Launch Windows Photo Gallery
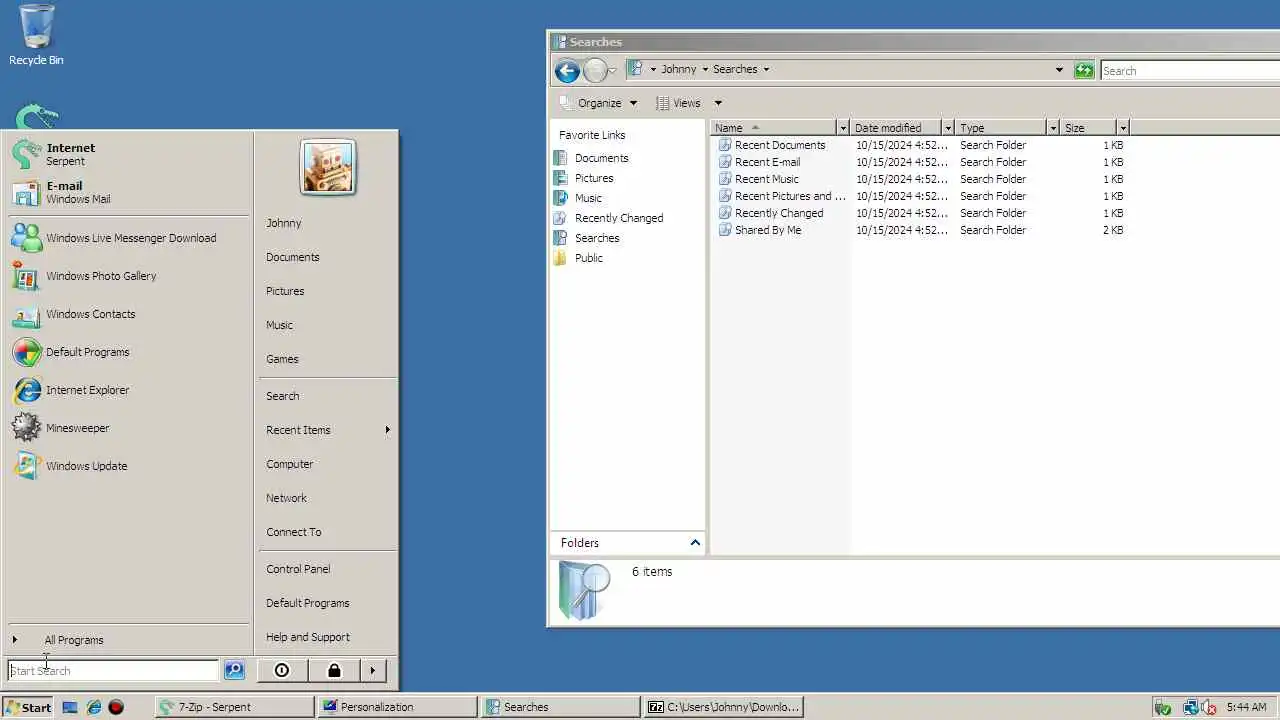The height and width of the screenshot is (720, 1280). pos(128,276)
